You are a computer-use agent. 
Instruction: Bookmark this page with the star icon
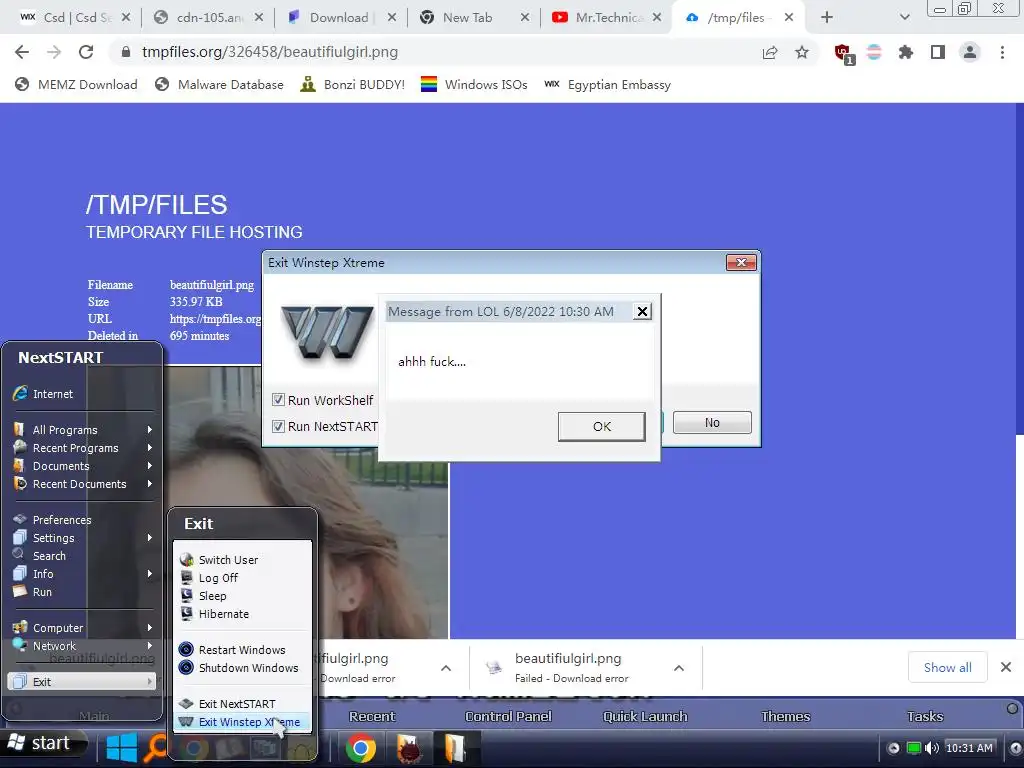click(x=802, y=52)
